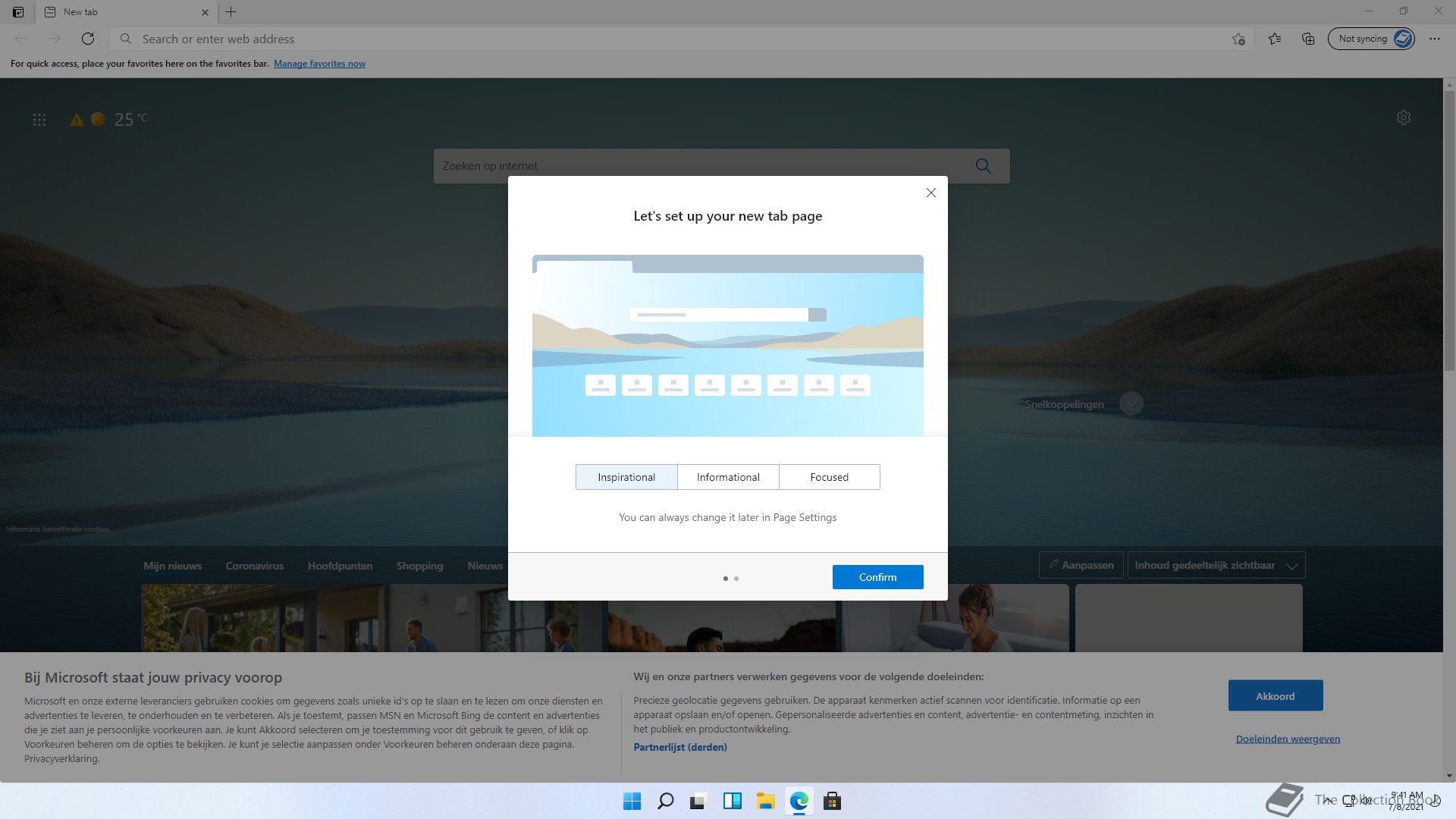The width and height of the screenshot is (1456, 819).
Task: Open the Hoofdpunten news tab
Action: click(340, 566)
